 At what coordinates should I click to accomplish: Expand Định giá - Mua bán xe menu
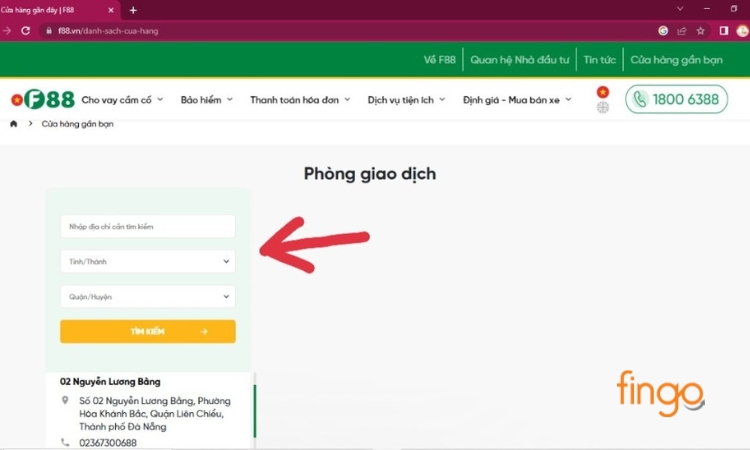pyautogui.click(x=517, y=100)
